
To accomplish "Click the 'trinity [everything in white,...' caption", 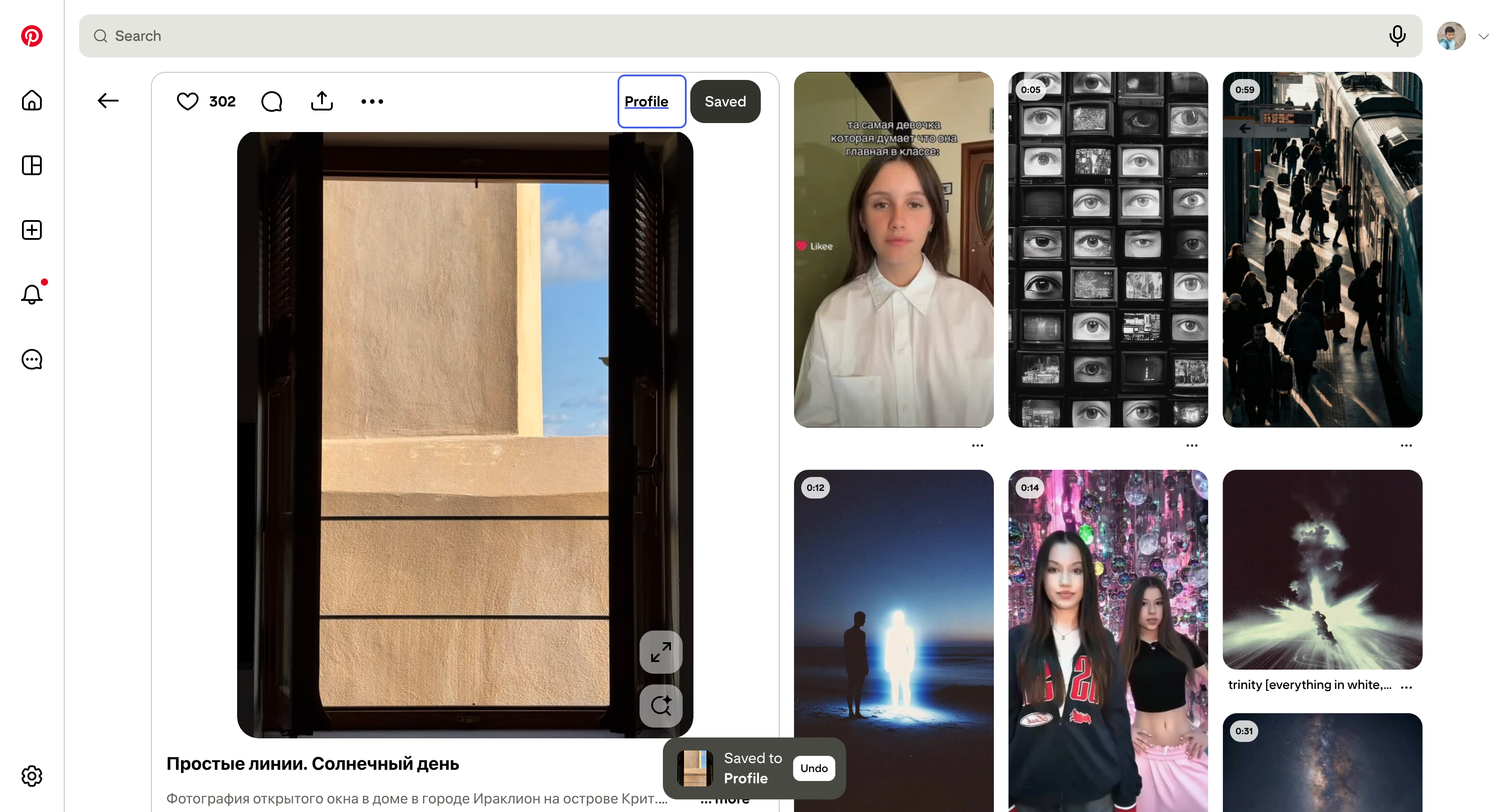I will pos(1310,685).
